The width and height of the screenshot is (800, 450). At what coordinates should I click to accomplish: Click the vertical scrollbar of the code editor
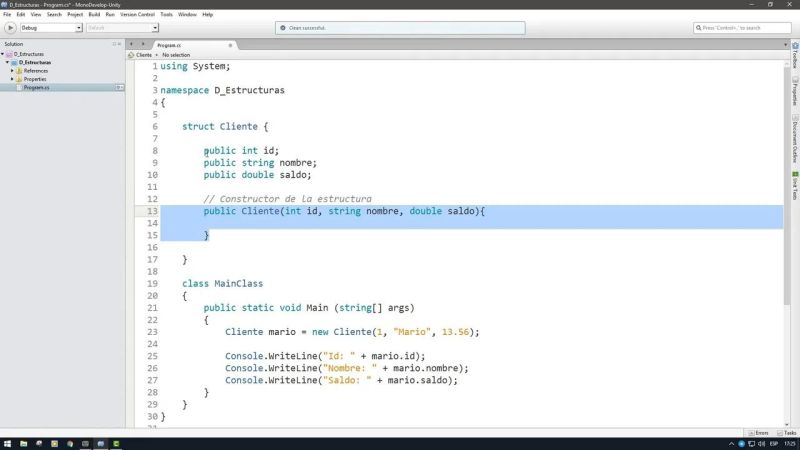[x=787, y=184]
